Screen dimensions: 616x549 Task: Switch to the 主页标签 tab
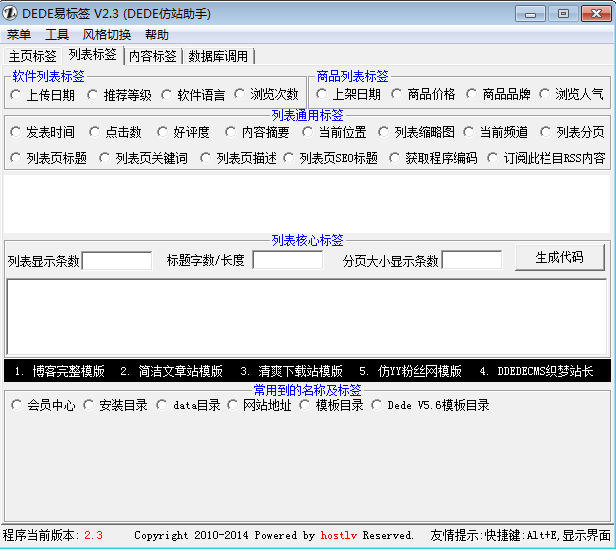(x=32, y=56)
